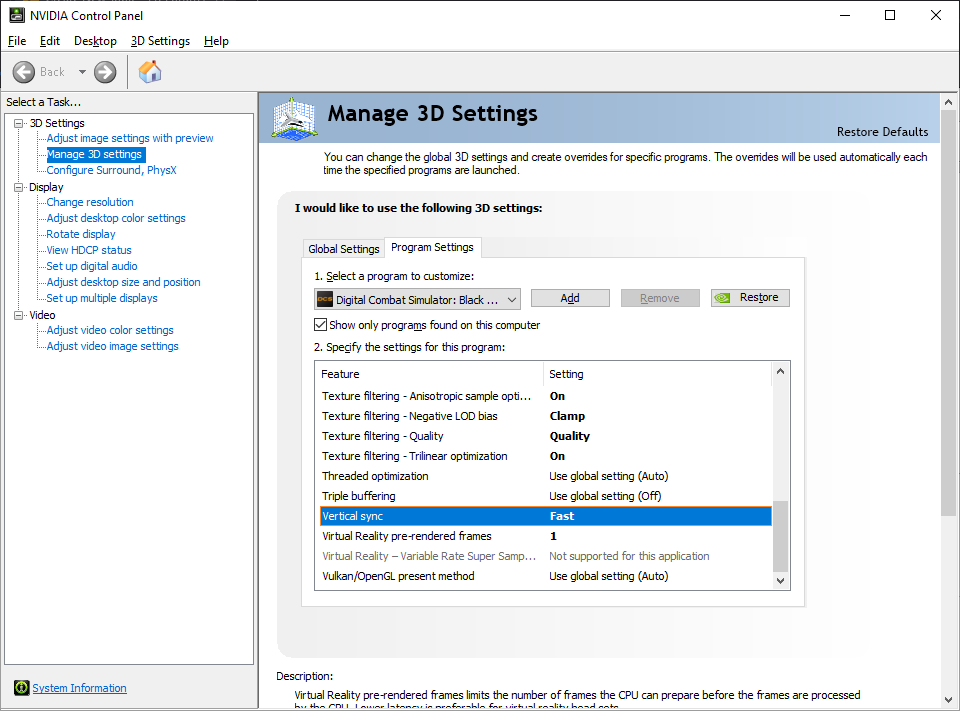The height and width of the screenshot is (711, 960).
Task: Click the 'Fast' vertical sync setting value
Action: point(562,516)
